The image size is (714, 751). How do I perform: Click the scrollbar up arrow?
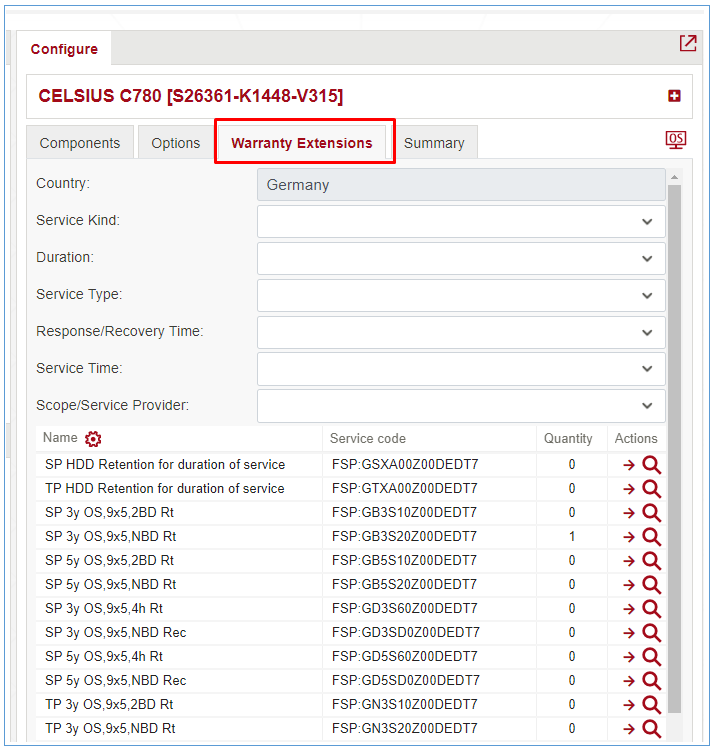674,177
